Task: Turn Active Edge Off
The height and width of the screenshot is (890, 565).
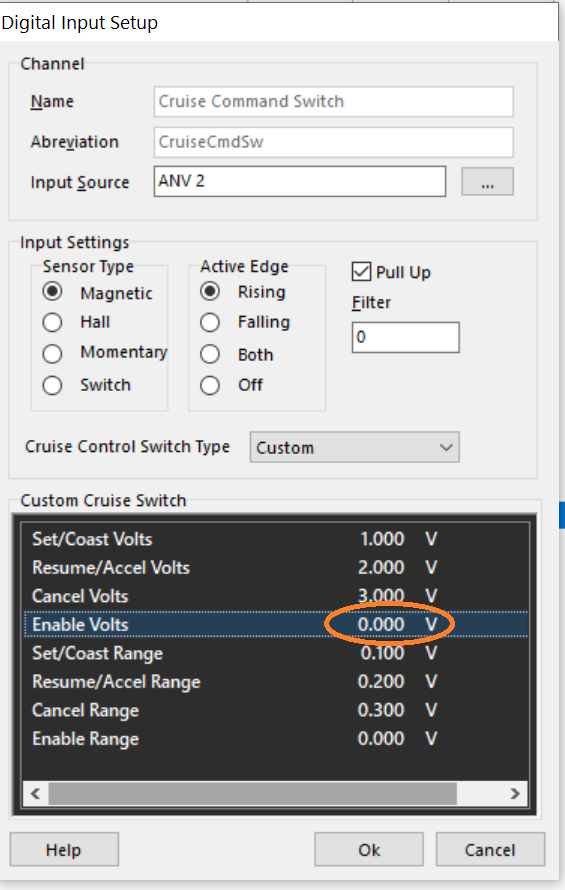Action: point(210,385)
